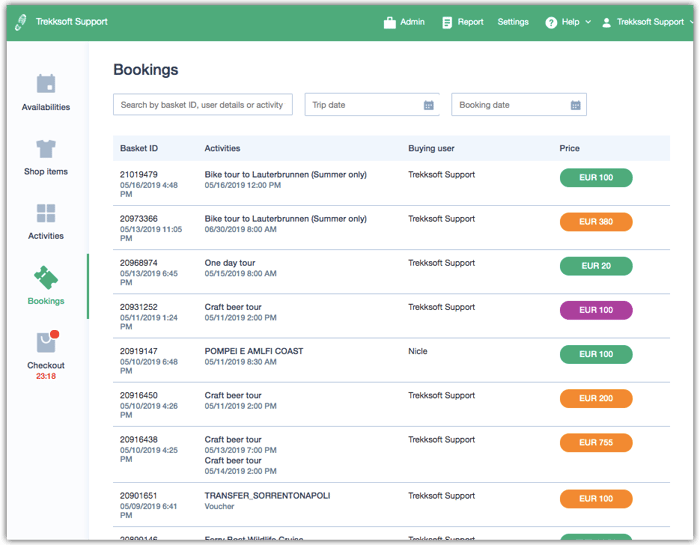Click the Trekksoft logo icon

pos(20,22)
